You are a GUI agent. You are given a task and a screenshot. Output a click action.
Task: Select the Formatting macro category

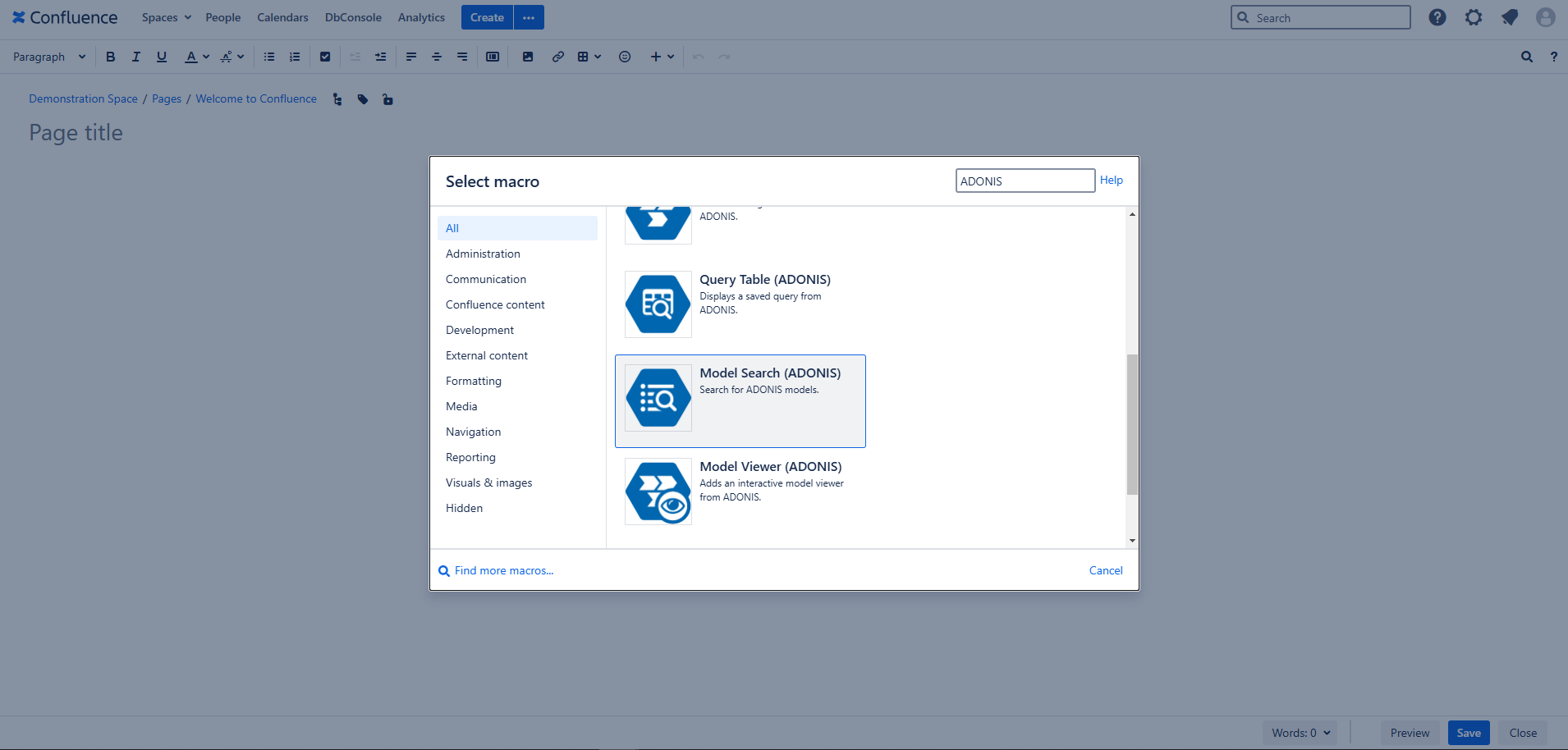coord(474,381)
